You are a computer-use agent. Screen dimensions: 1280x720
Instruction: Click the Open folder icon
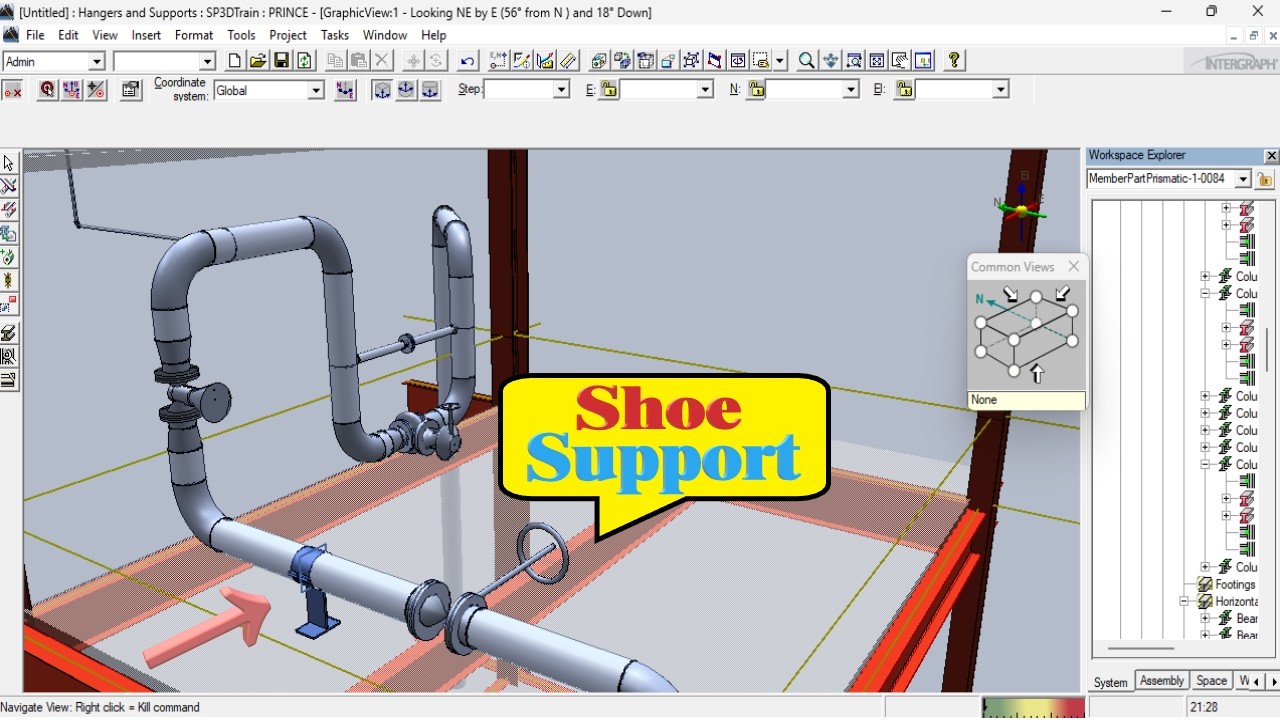(258, 61)
